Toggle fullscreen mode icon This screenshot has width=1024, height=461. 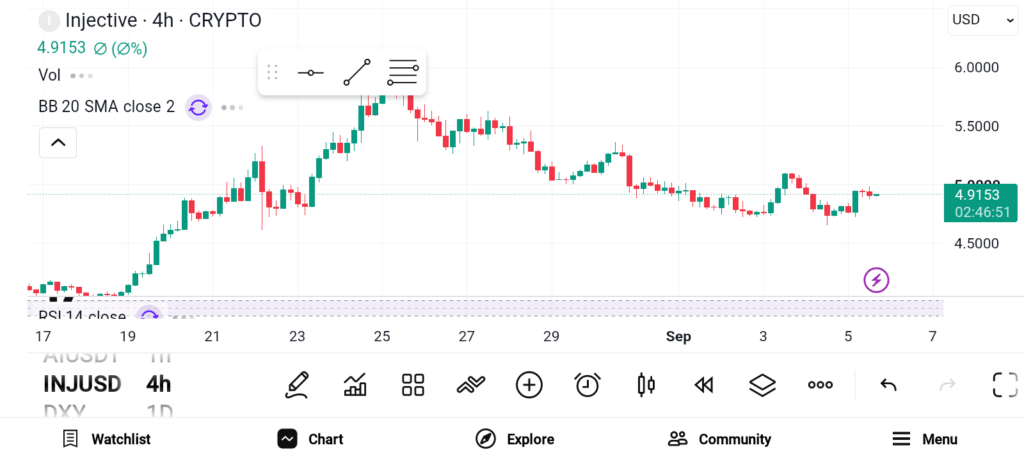[x=1005, y=385]
